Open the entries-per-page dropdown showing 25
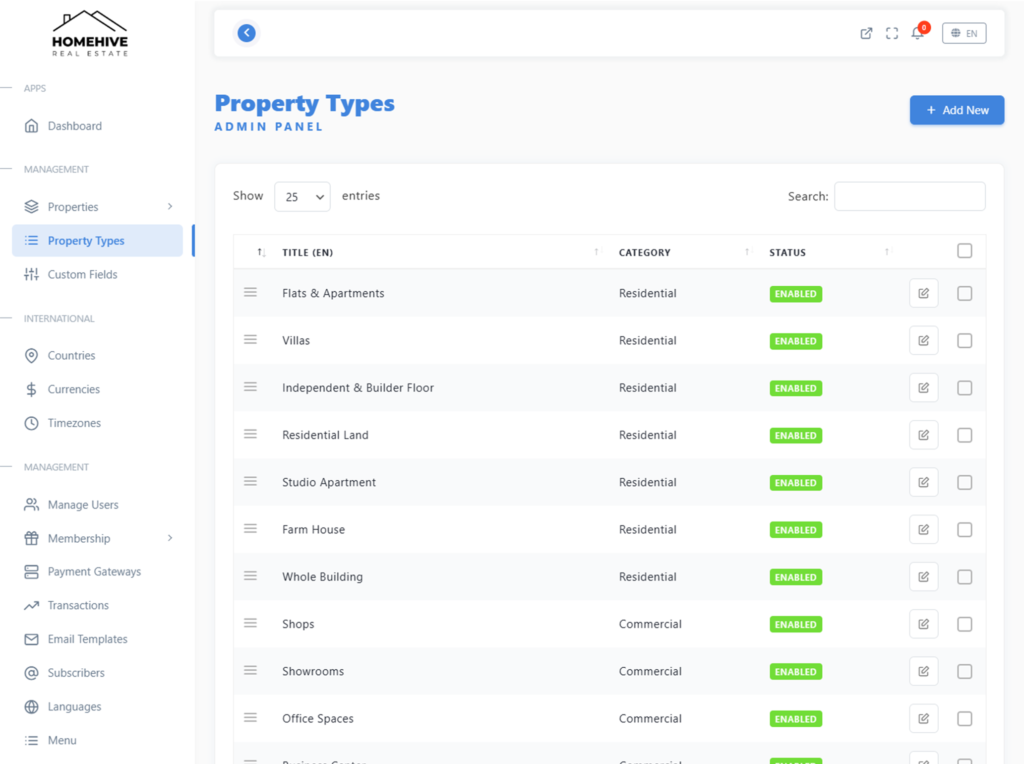The width and height of the screenshot is (1024, 764). [302, 197]
